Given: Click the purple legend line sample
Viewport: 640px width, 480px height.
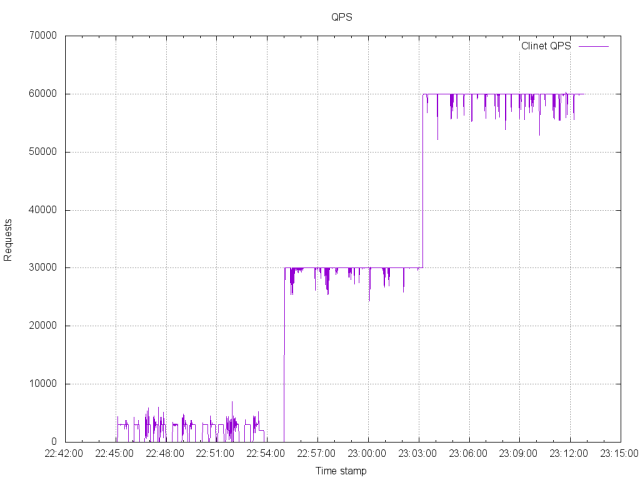Looking at the screenshot, I should point(594,47).
